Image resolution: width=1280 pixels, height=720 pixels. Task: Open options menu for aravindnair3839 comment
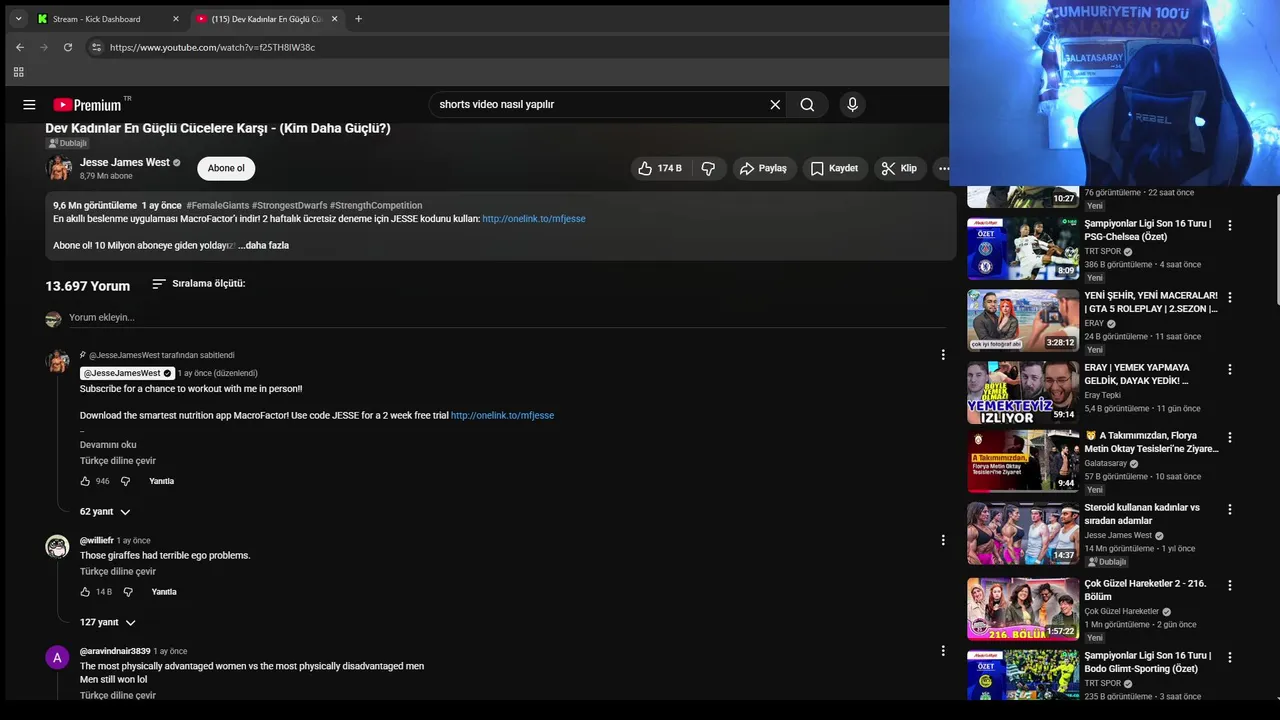942,651
